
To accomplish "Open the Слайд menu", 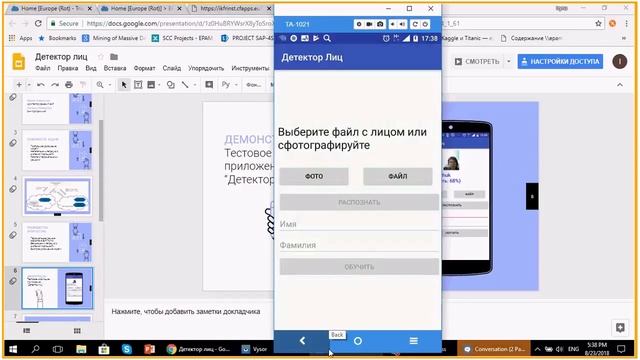I will tap(171, 68).
